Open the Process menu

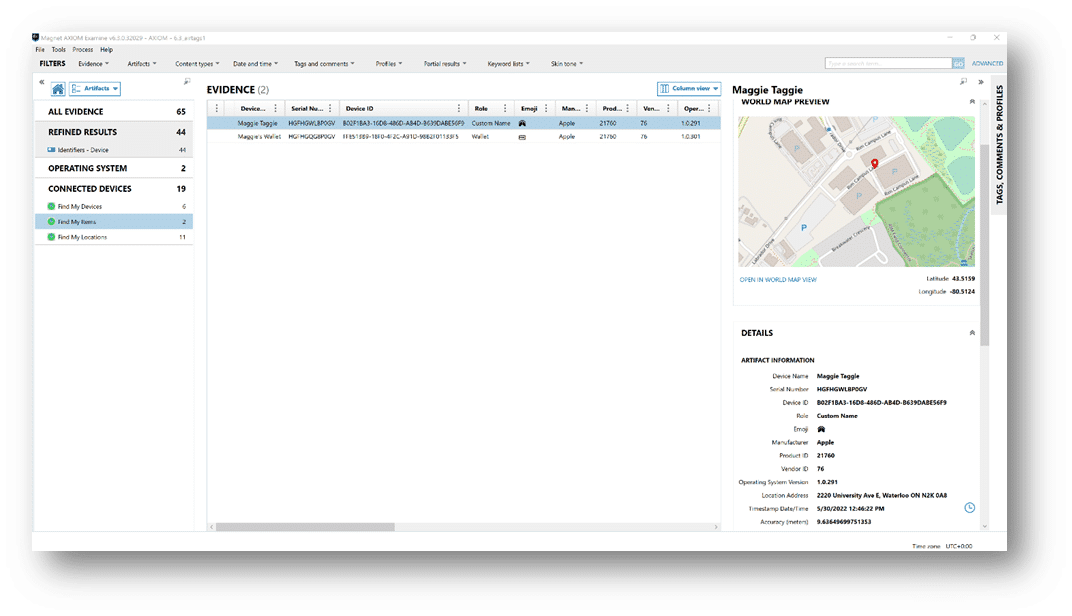click(x=83, y=50)
